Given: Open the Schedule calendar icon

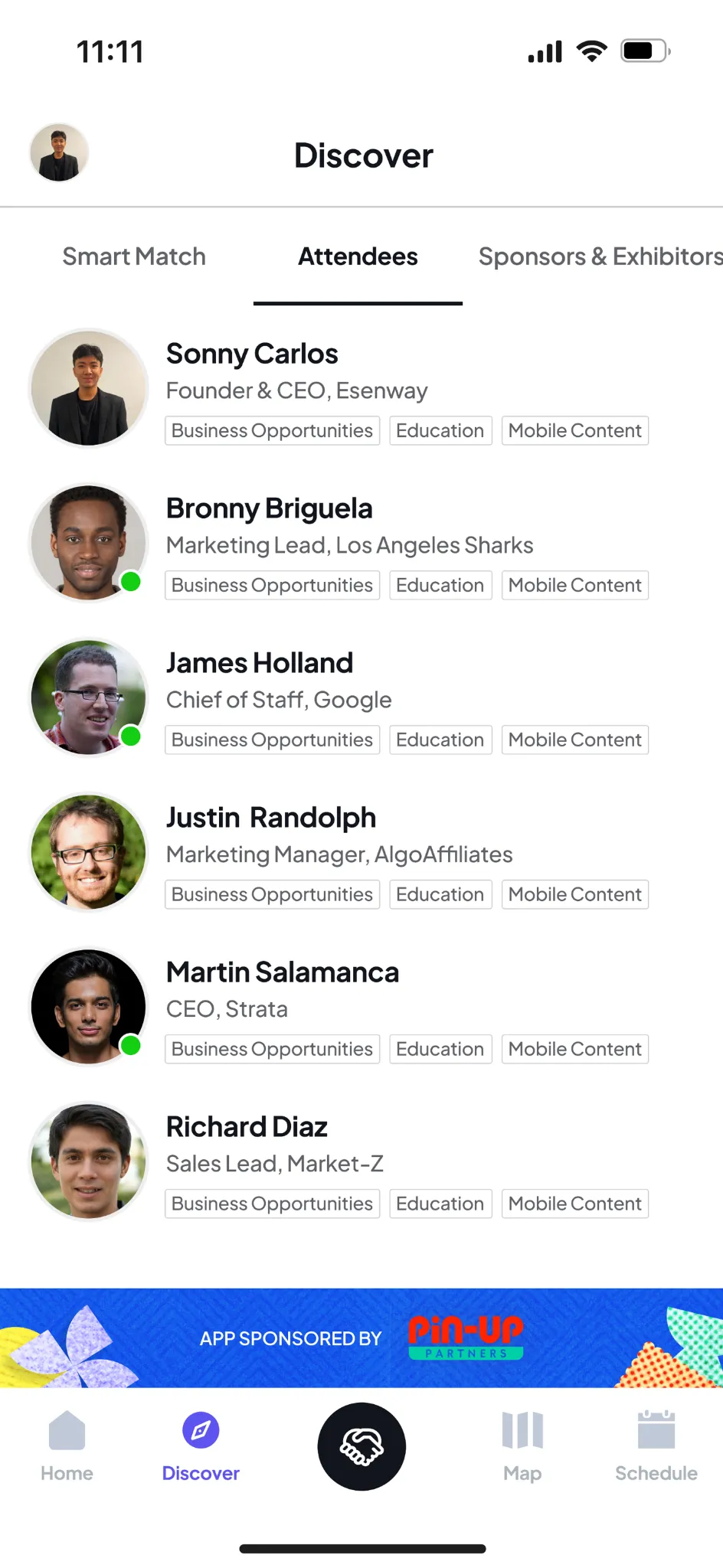Looking at the screenshot, I should coord(656,1430).
